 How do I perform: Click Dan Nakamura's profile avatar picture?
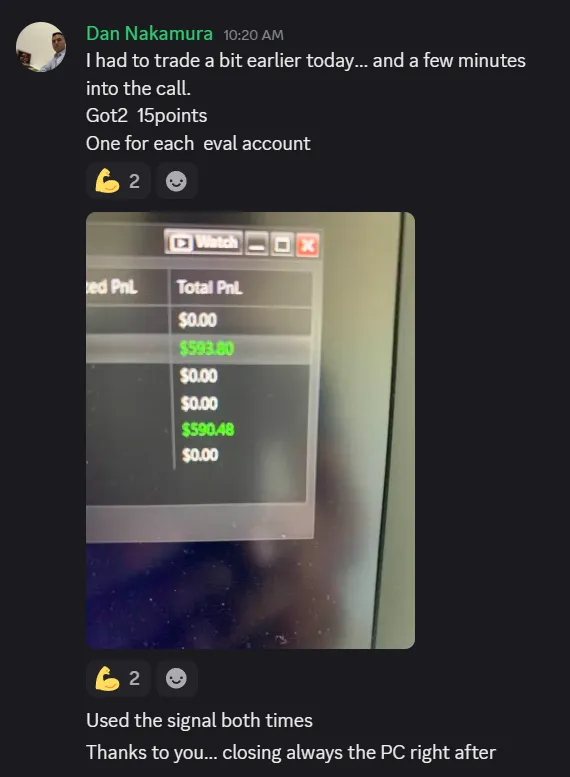41,47
